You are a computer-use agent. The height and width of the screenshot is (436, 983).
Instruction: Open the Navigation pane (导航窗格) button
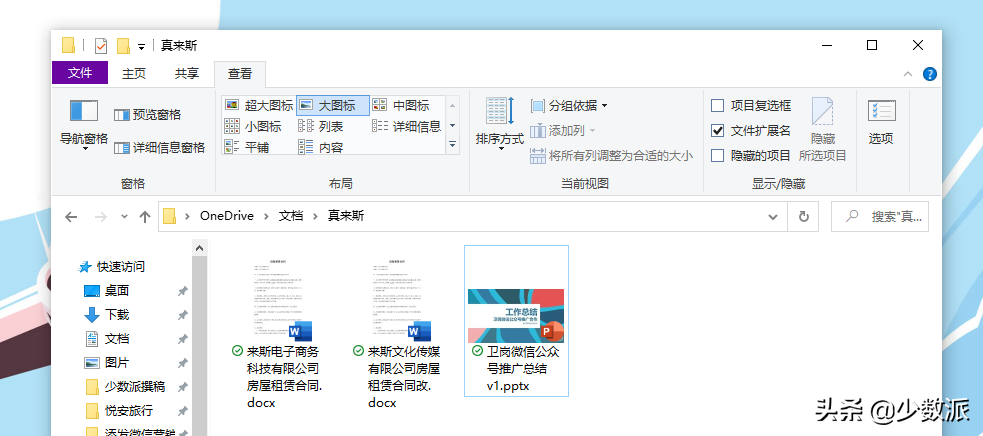pos(83,125)
